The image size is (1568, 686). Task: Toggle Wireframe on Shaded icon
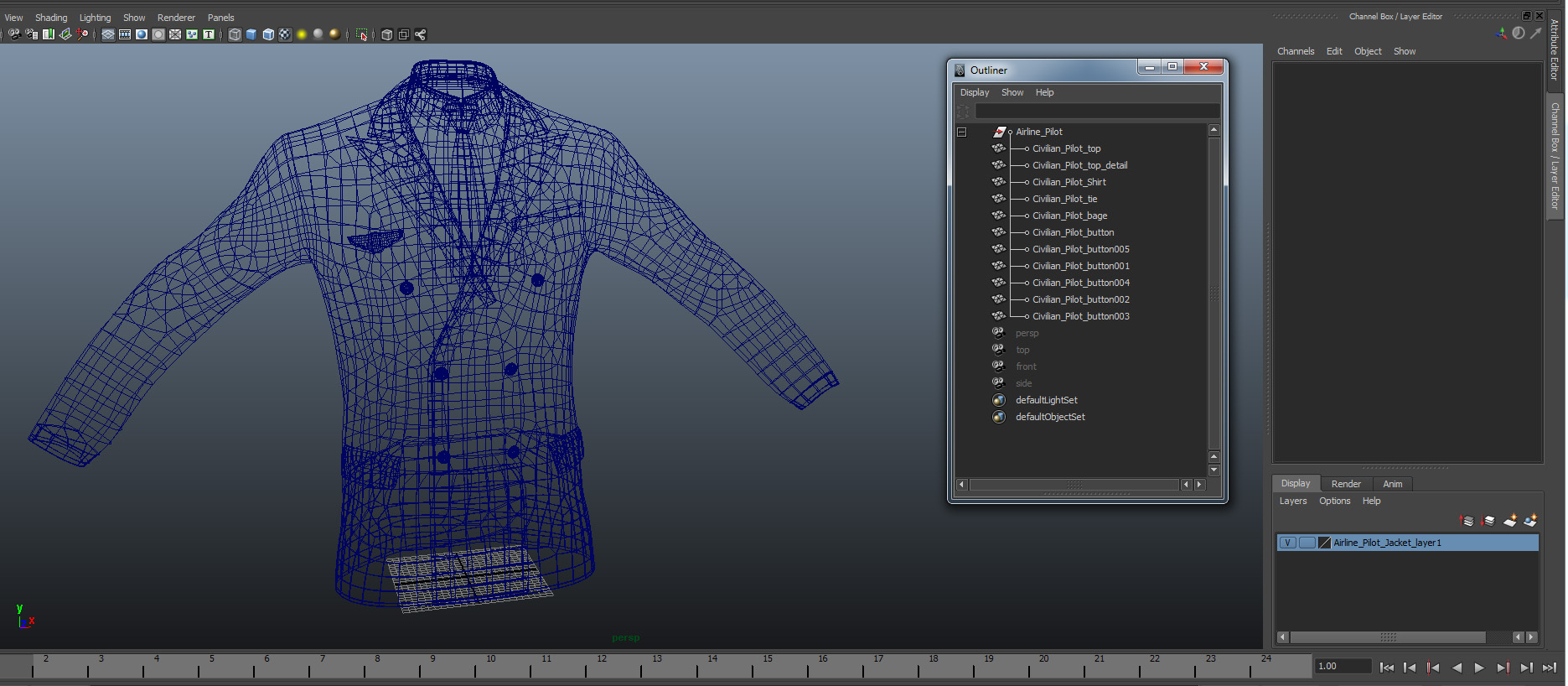268,34
